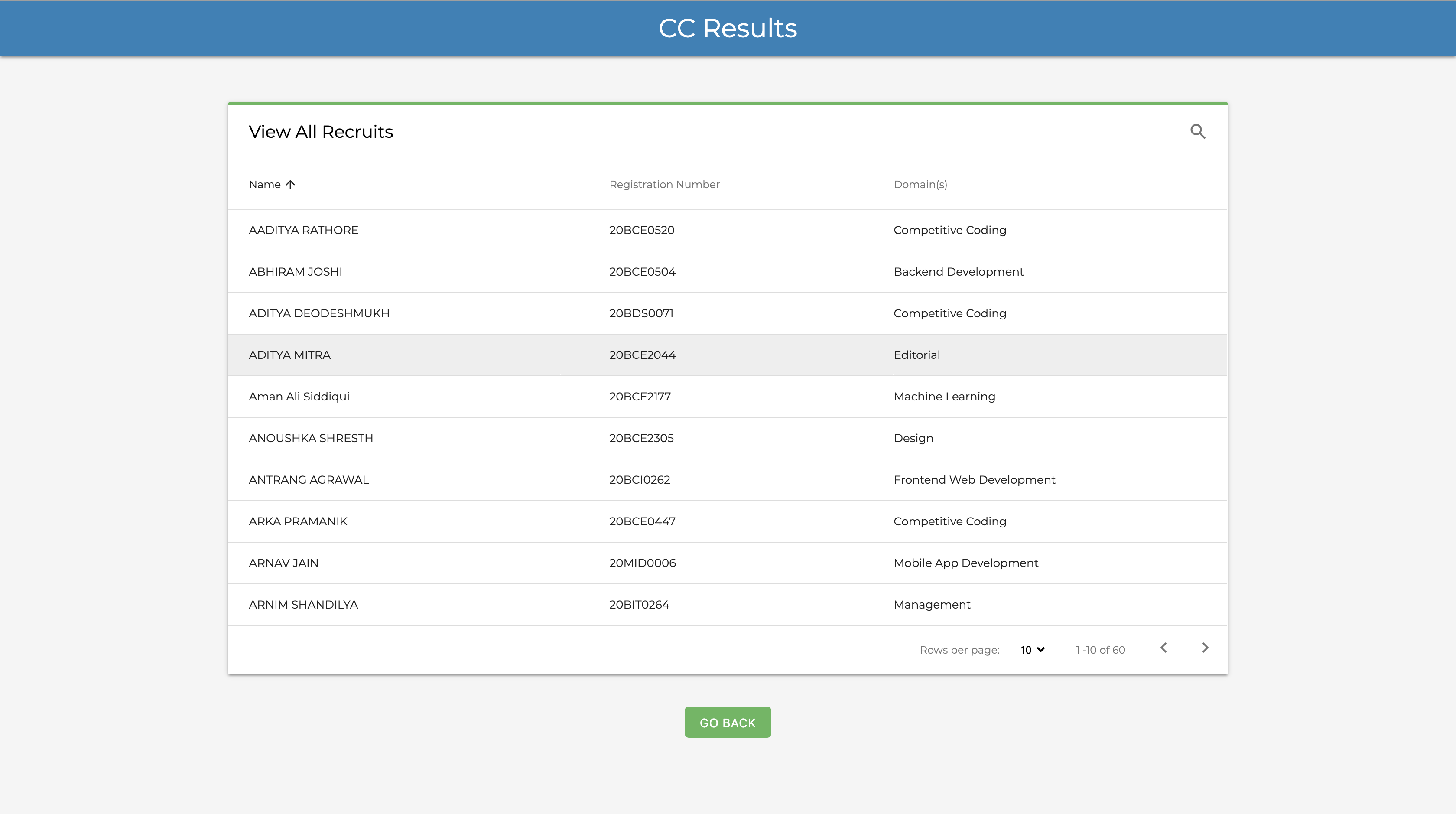Image resolution: width=1456 pixels, height=814 pixels.
Task: Click the ADITYA DEODESHMUKH name cell
Action: (319, 314)
